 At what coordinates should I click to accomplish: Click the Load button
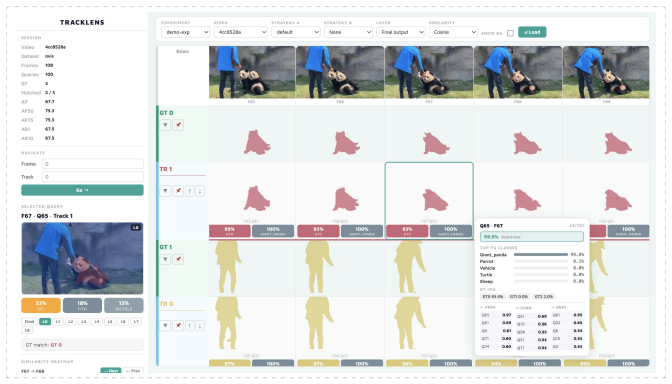point(532,32)
